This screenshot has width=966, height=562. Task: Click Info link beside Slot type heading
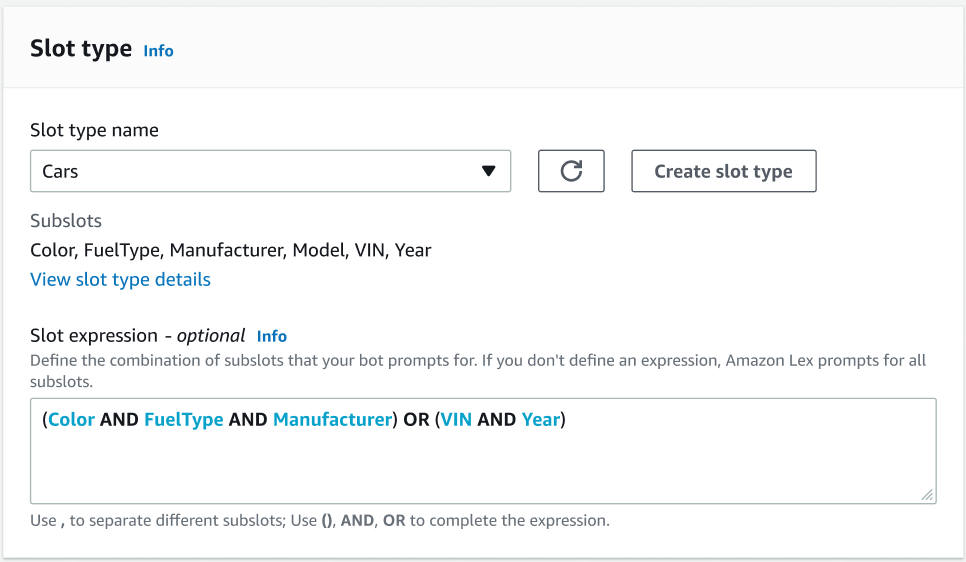pos(158,50)
